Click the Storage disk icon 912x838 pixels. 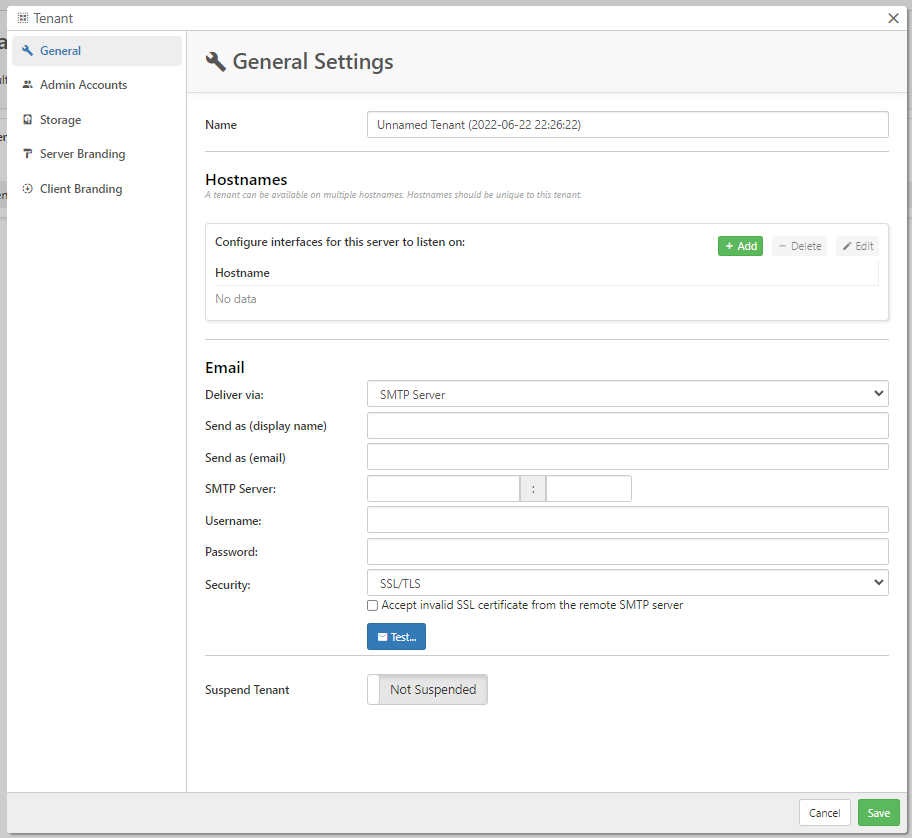(27, 120)
